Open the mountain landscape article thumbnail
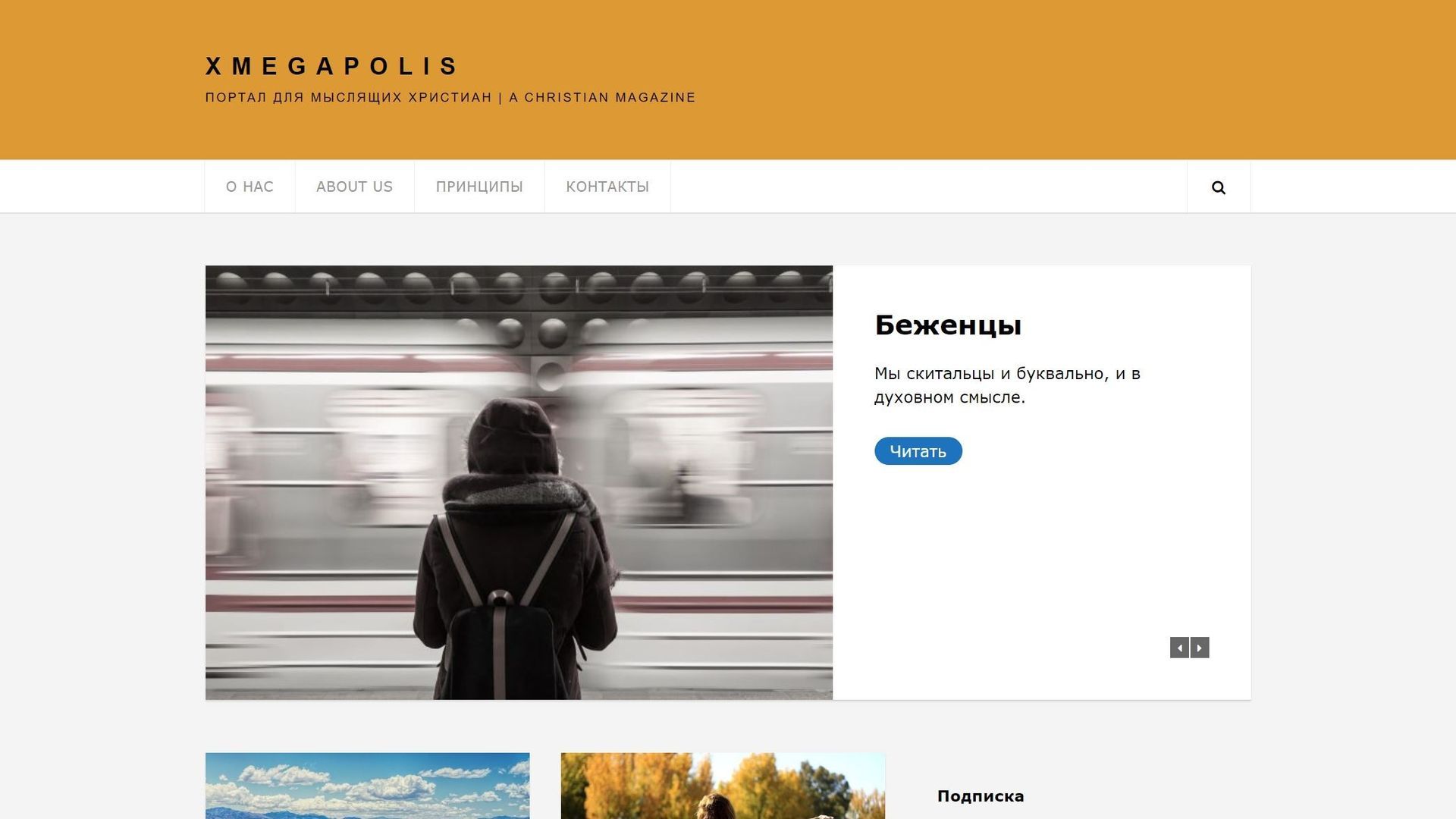1456x819 pixels. click(367, 786)
